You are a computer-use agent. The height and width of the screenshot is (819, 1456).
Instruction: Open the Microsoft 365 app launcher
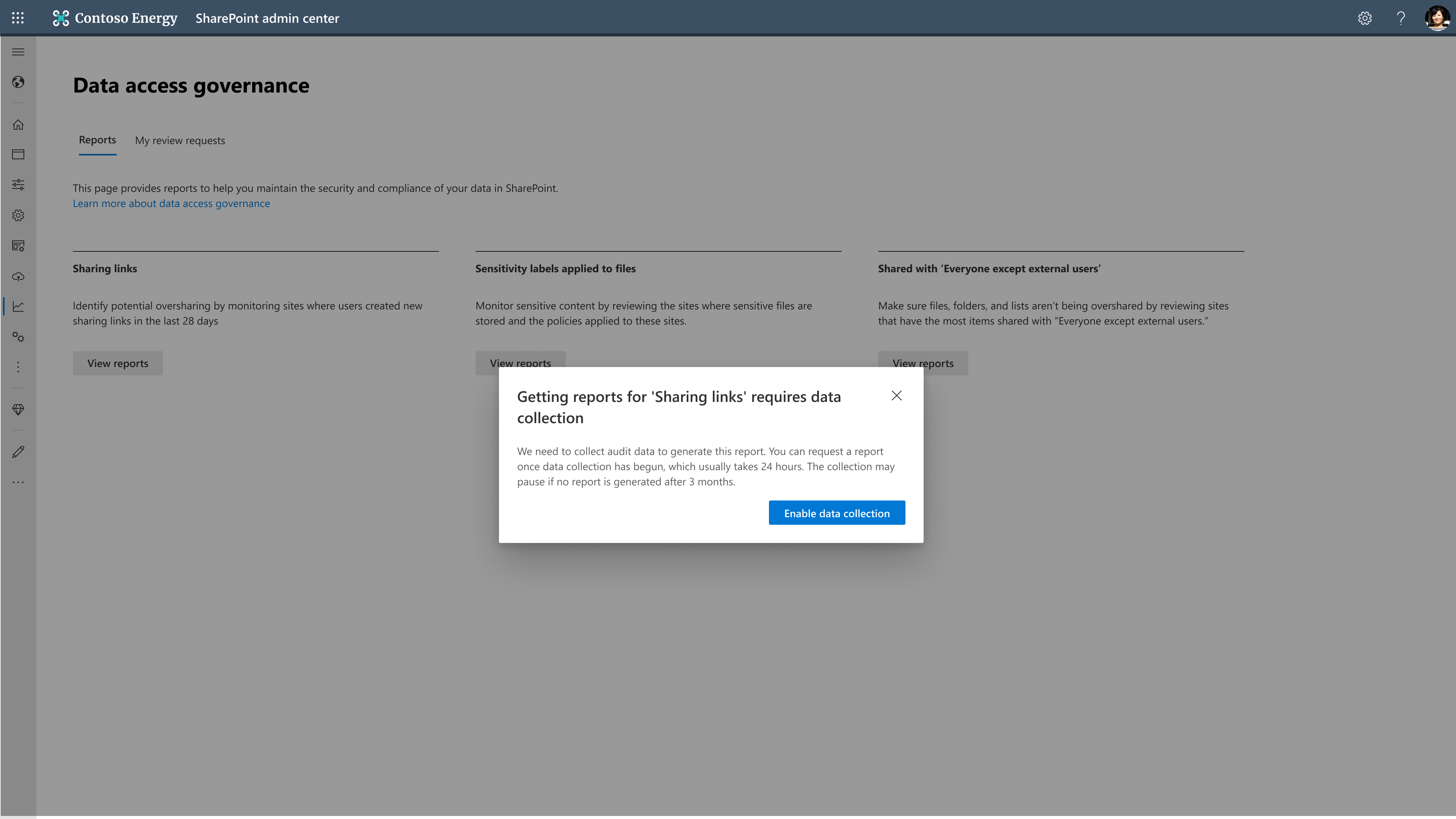click(x=17, y=17)
